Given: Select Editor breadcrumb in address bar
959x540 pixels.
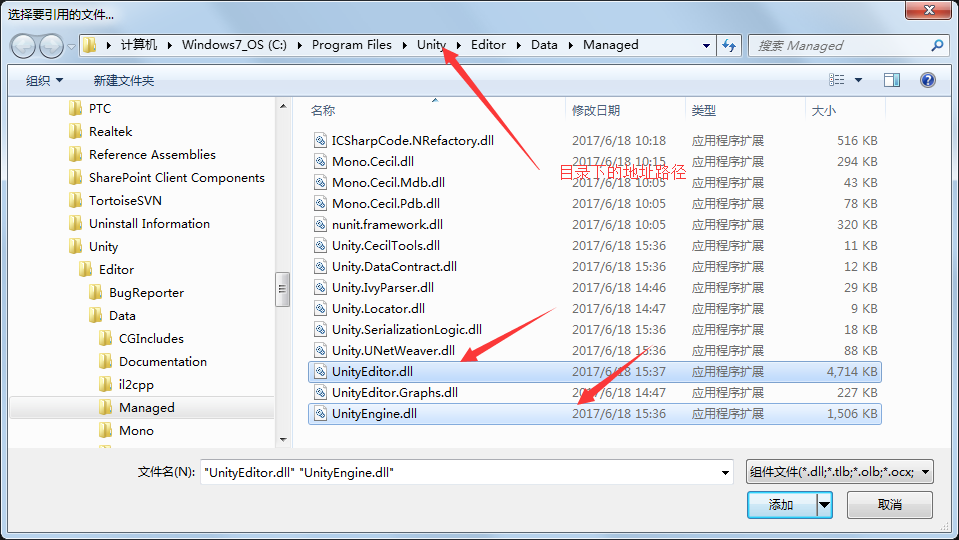Looking at the screenshot, I should click(x=488, y=45).
